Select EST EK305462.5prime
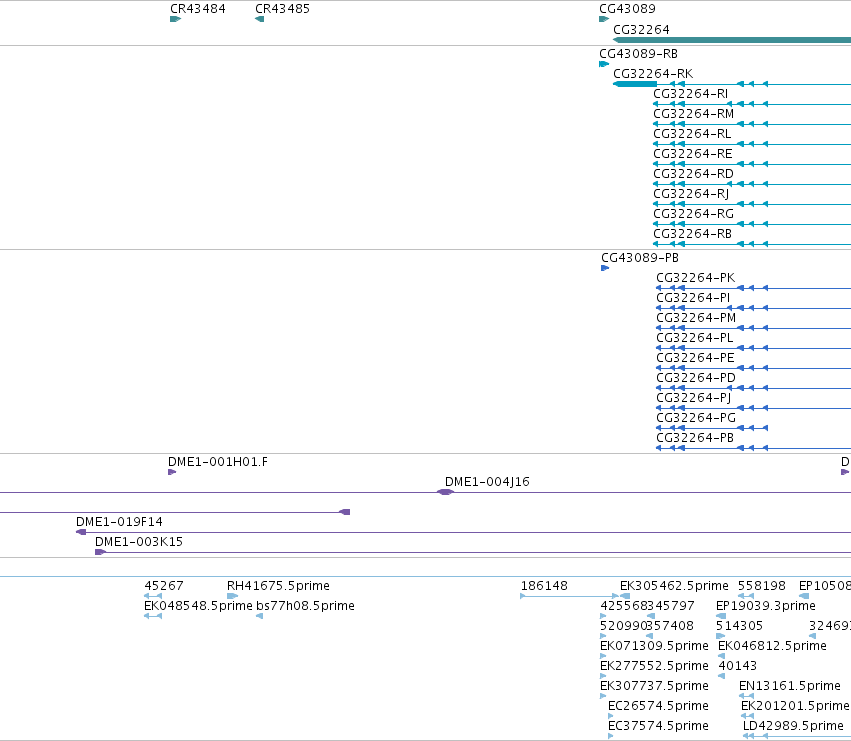Screen dimensions: 851x741 [625, 596]
